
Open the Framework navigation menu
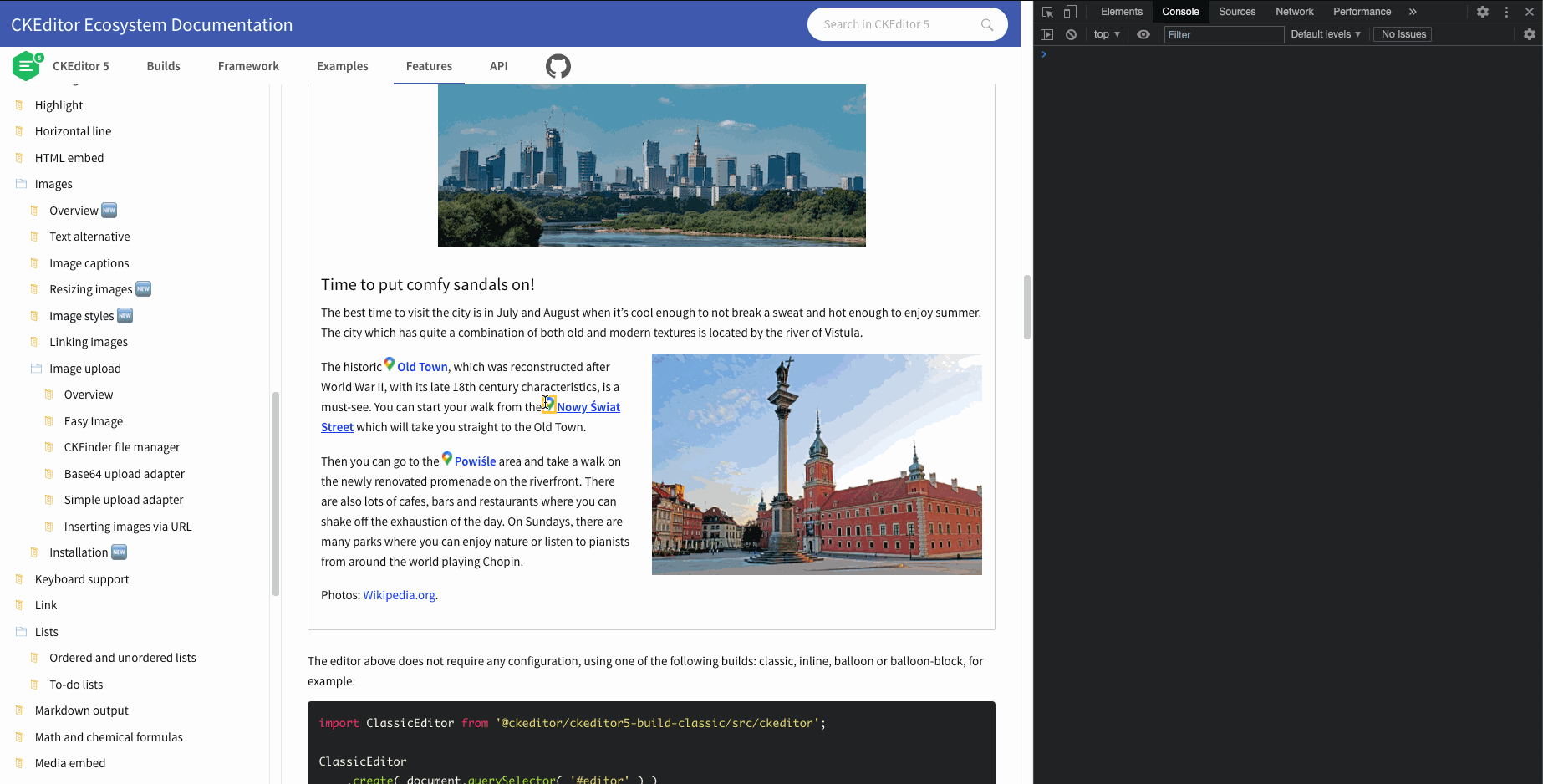(x=248, y=66)
